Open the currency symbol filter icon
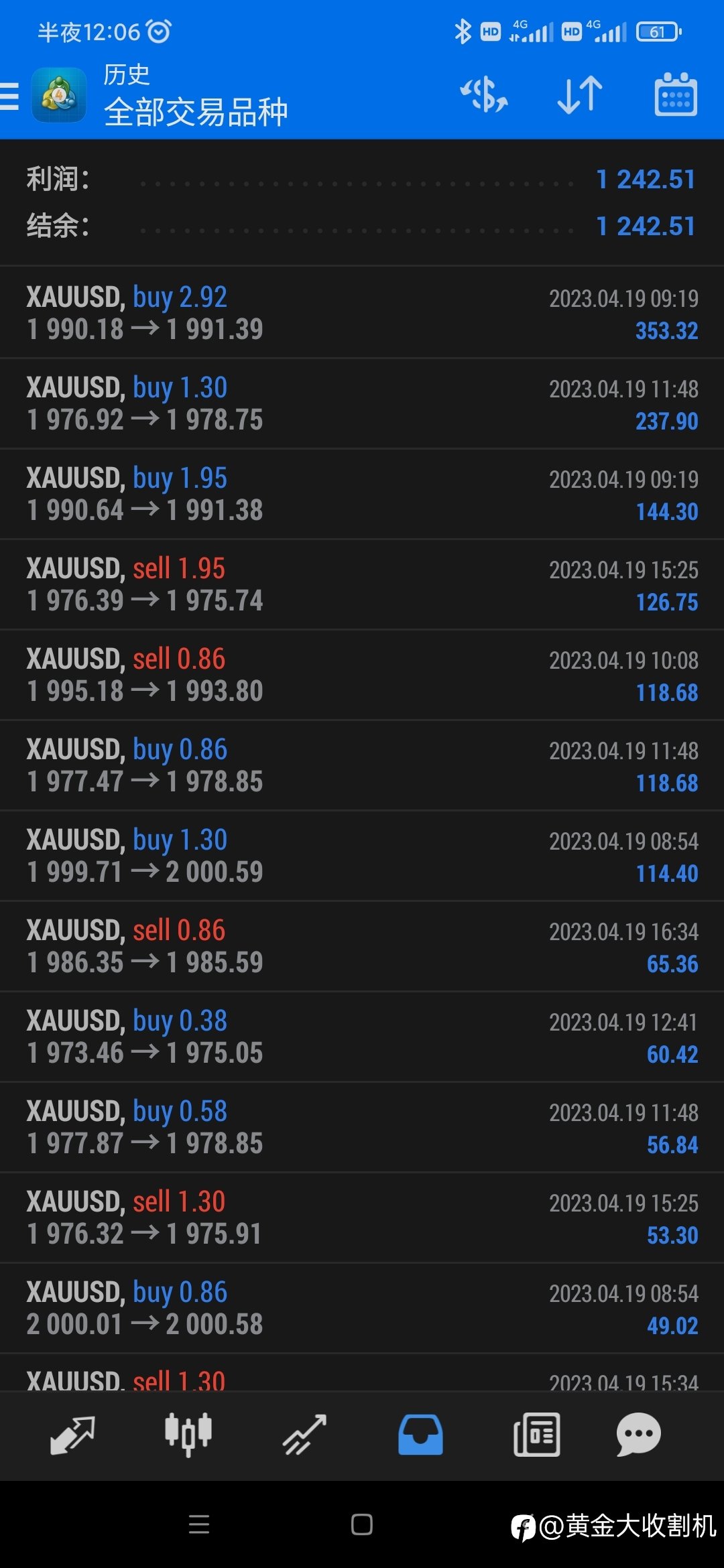The height and width of the screenshot is (1568, 724). (x=484, y=94)
